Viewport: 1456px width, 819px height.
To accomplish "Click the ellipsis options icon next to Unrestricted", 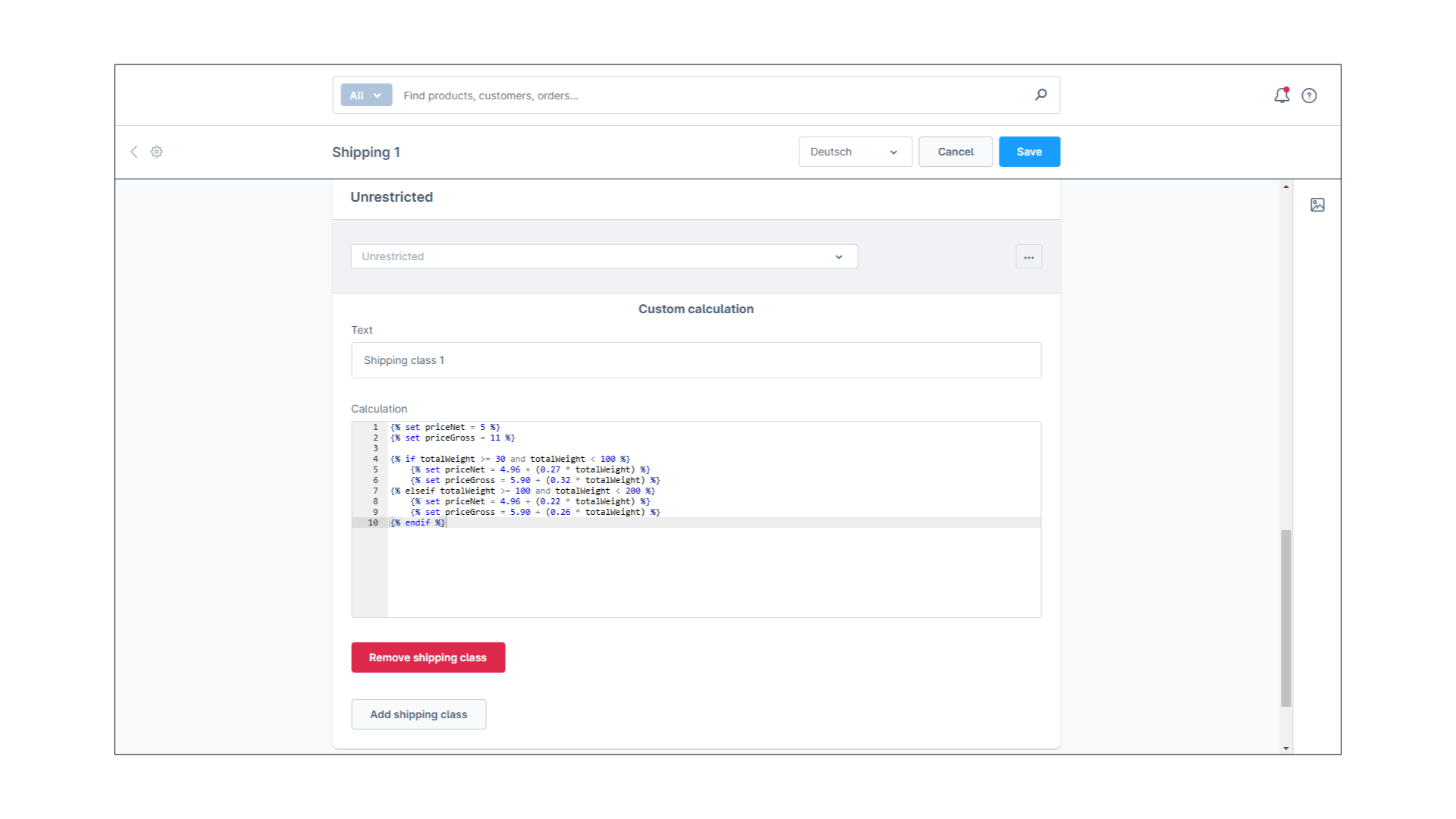I will tap(1029, 257).
